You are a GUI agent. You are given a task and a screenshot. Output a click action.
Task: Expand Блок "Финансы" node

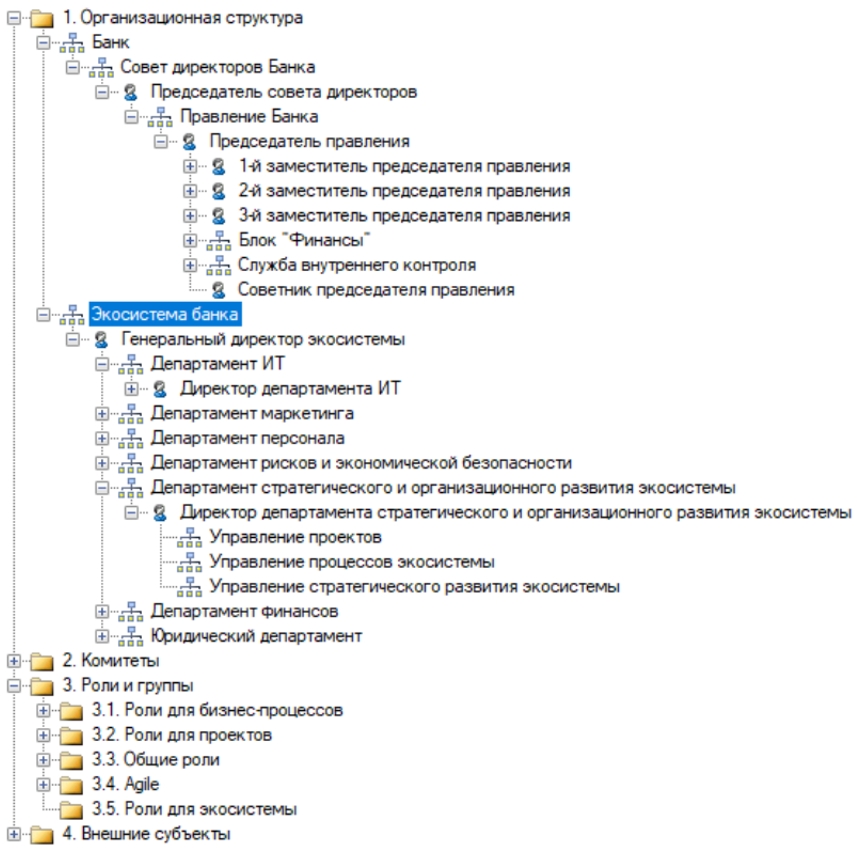(190, 241)
